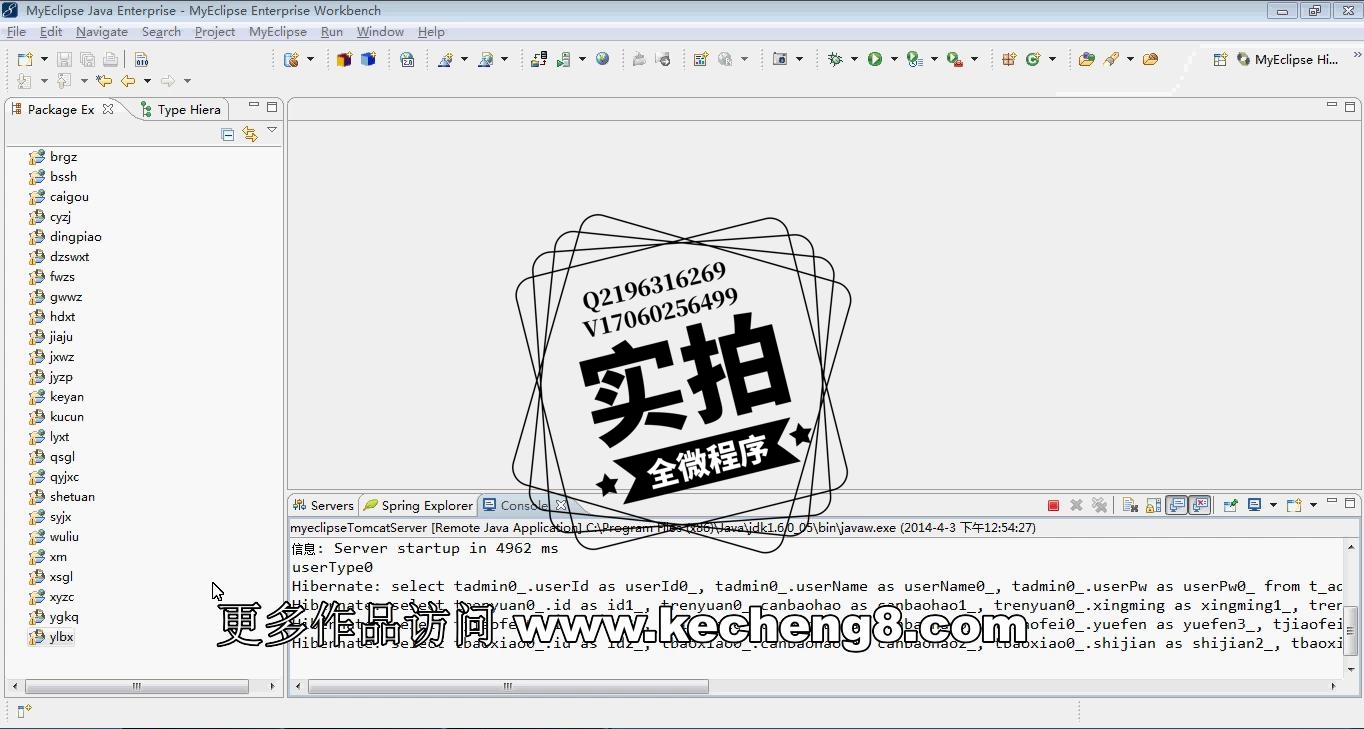Click the Open Perspective icon

(x=1220, y=60)
